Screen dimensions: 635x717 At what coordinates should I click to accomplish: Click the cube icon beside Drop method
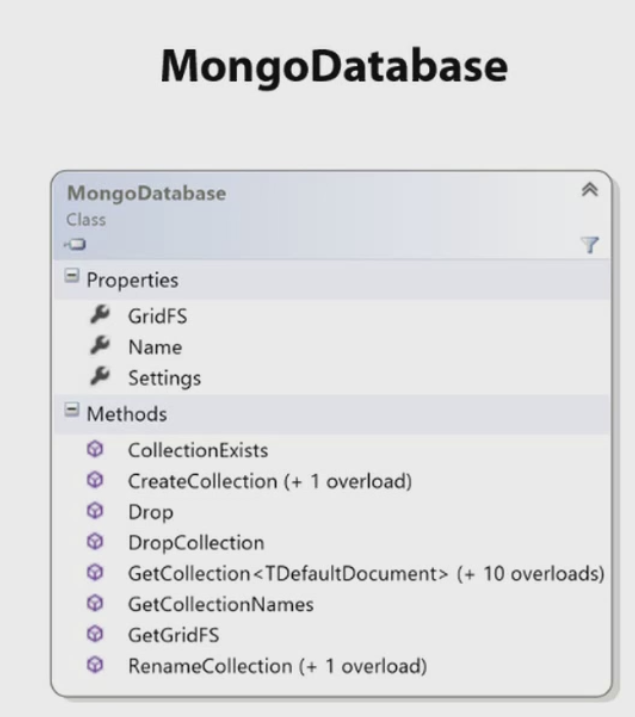95,511
